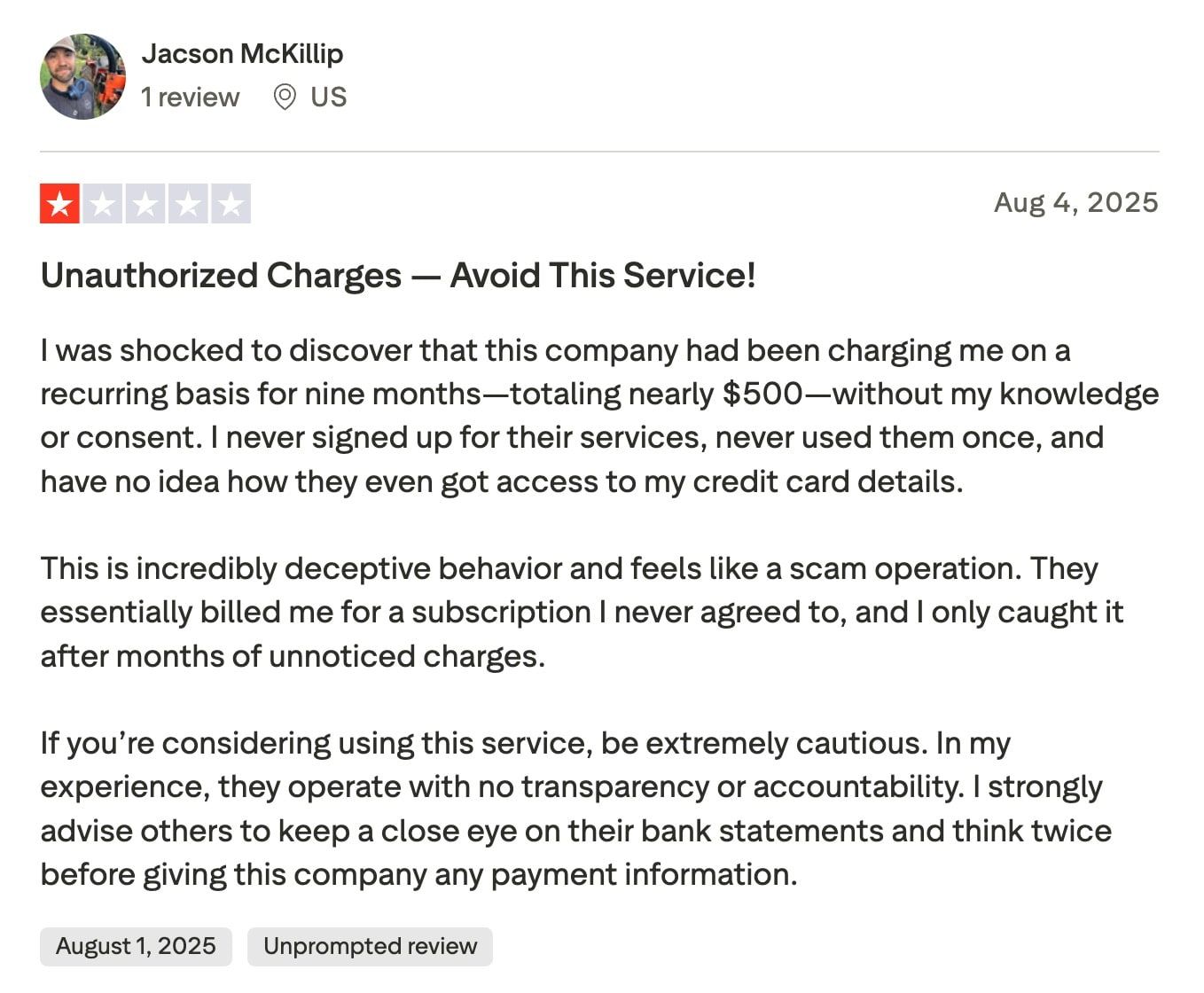Click the "Unprompted review" tag
This screenshot has width=1204, height=993.
point(370,946)
